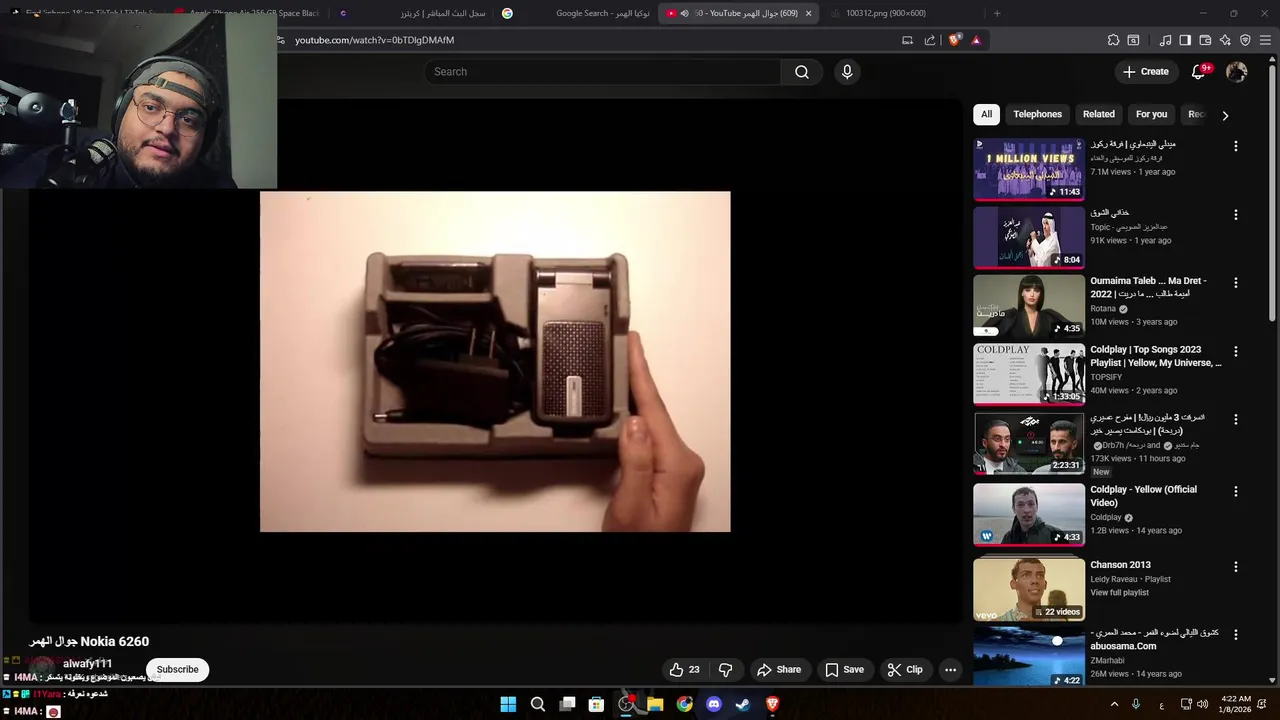Open YouTube notifications bell
1280x720 pixels.
tap(1198, 72)
